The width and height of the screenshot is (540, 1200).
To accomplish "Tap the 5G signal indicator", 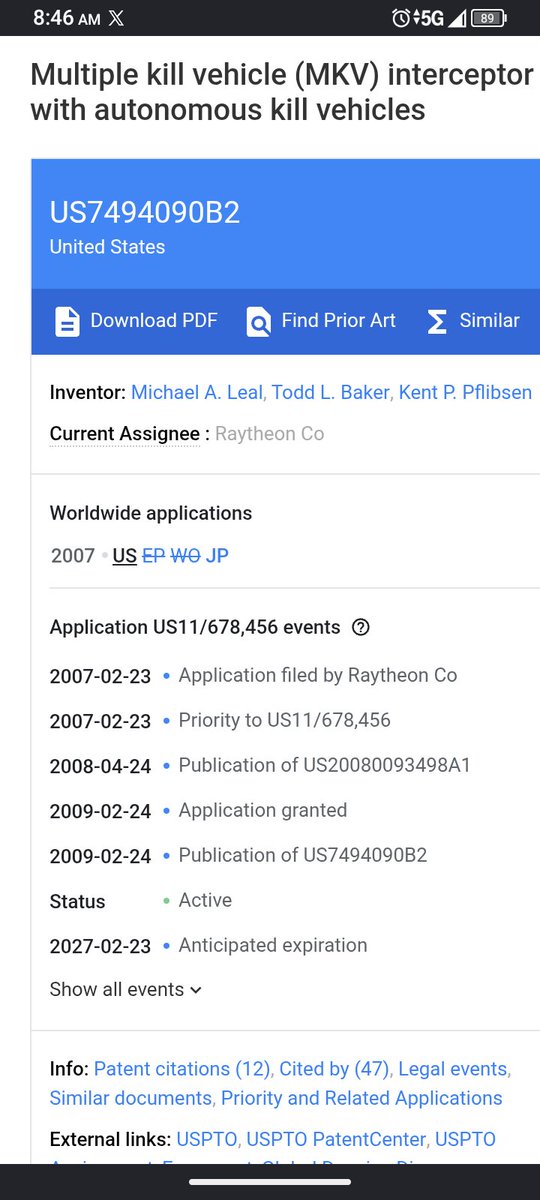I will 432,17.
